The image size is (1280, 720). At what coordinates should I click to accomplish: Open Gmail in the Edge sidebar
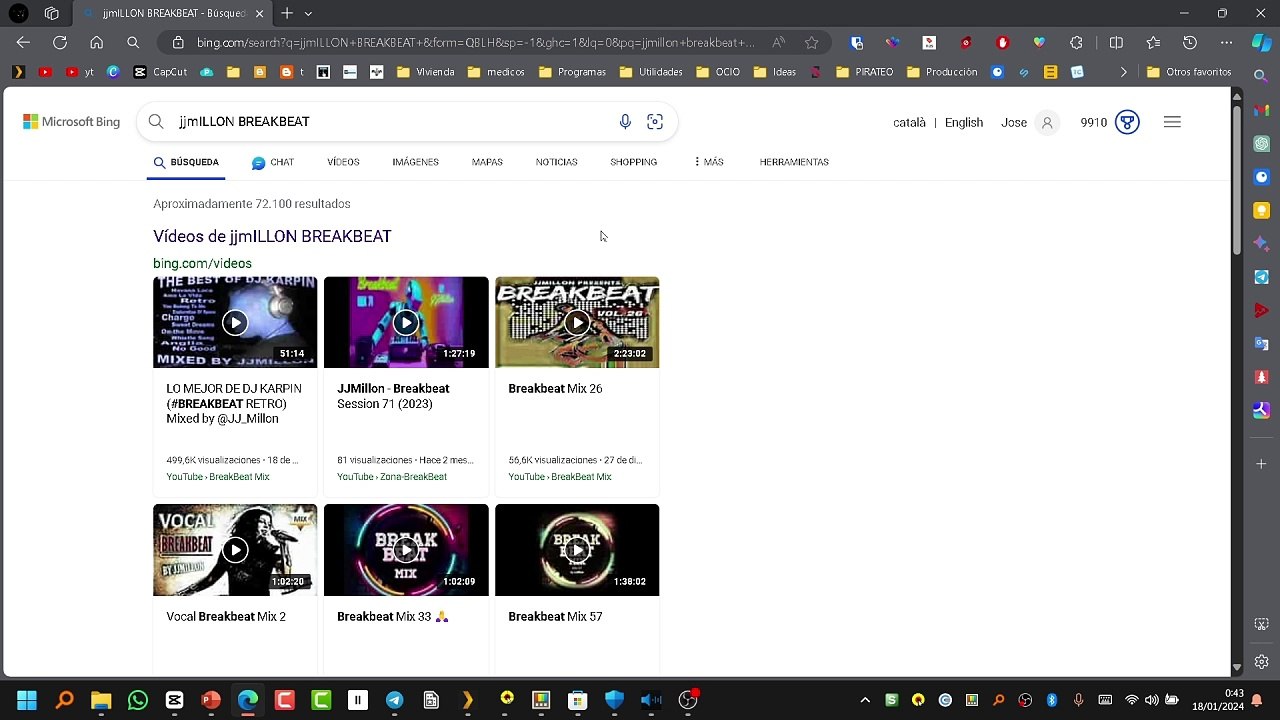click(x=1262, y=110)
